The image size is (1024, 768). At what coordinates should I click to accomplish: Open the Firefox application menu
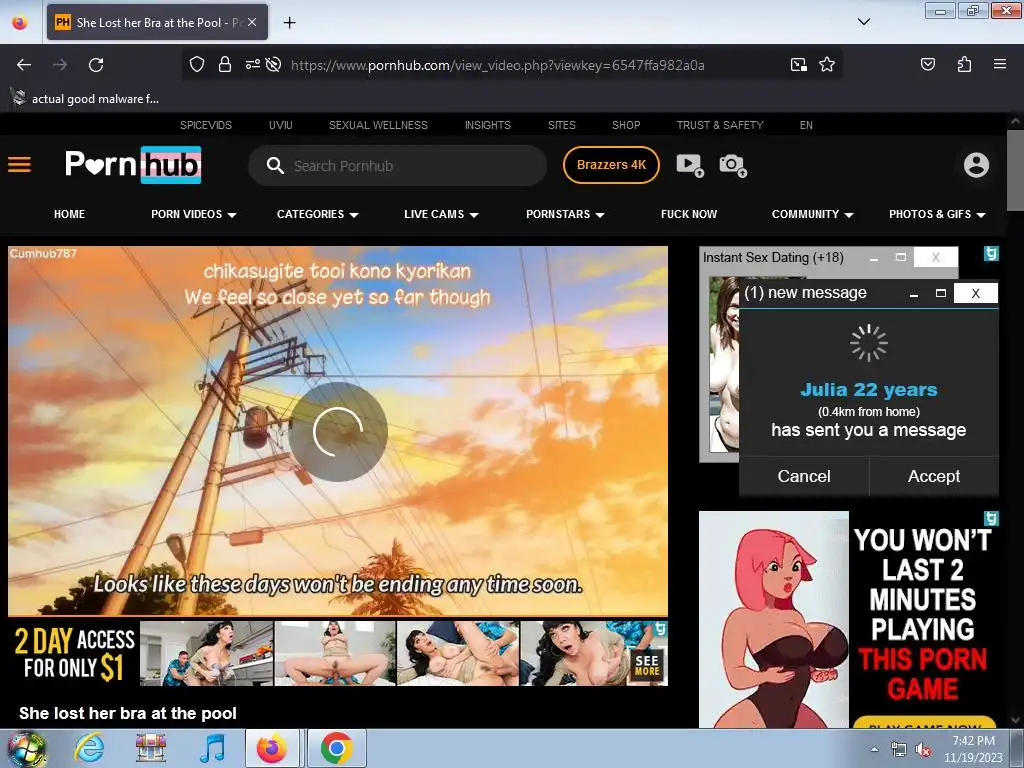1000,64
